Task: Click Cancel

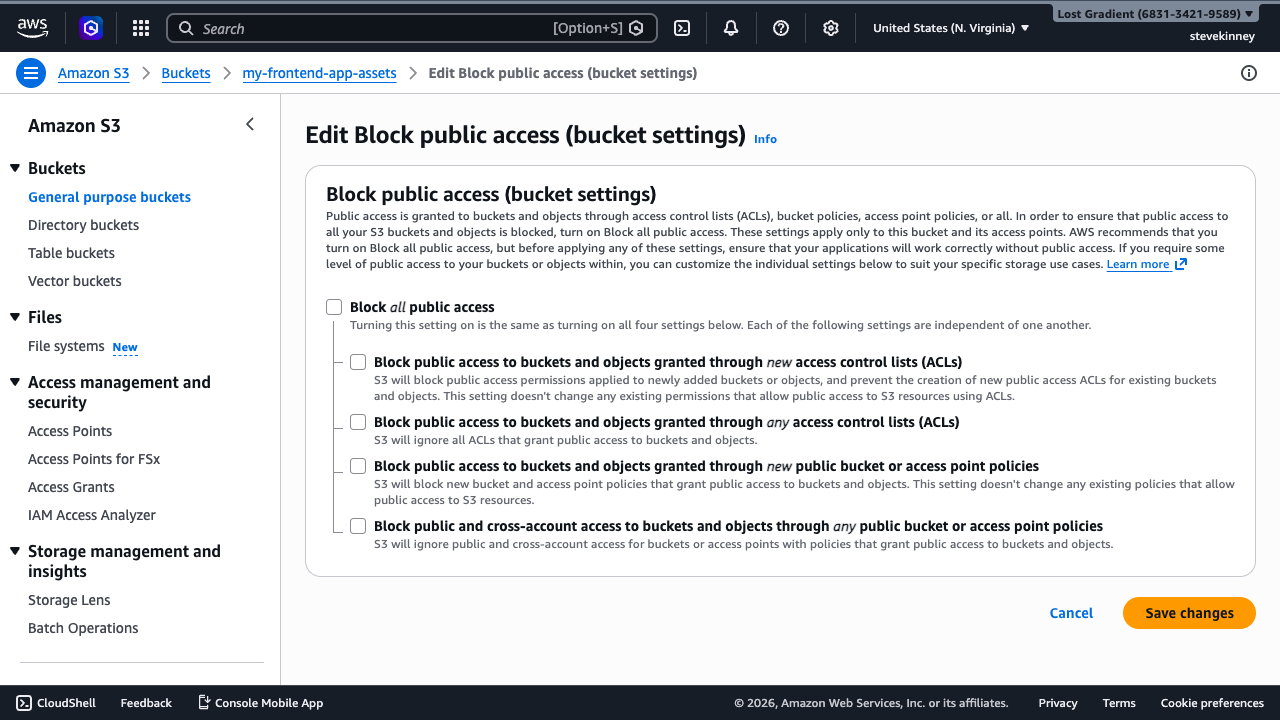Action: coord(1071,613)
